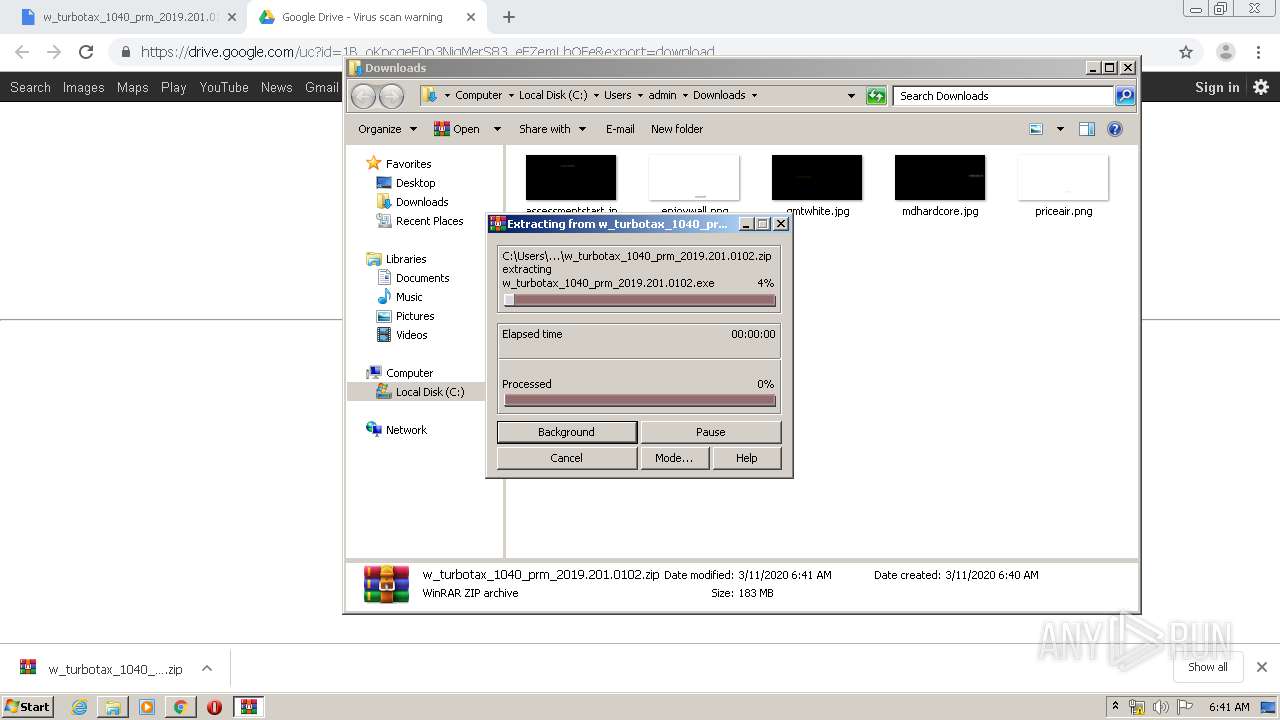Screen dimensions: 1280x720
Task: Open the selected file with WinRAR
Action: [x=457, y=129]
